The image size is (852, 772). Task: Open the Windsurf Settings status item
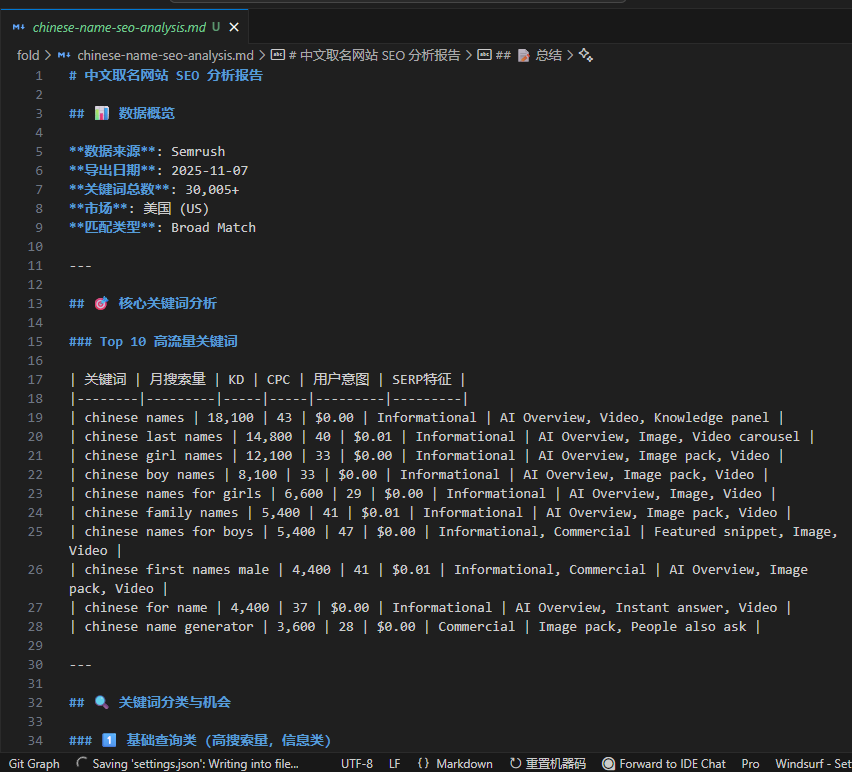812,763
